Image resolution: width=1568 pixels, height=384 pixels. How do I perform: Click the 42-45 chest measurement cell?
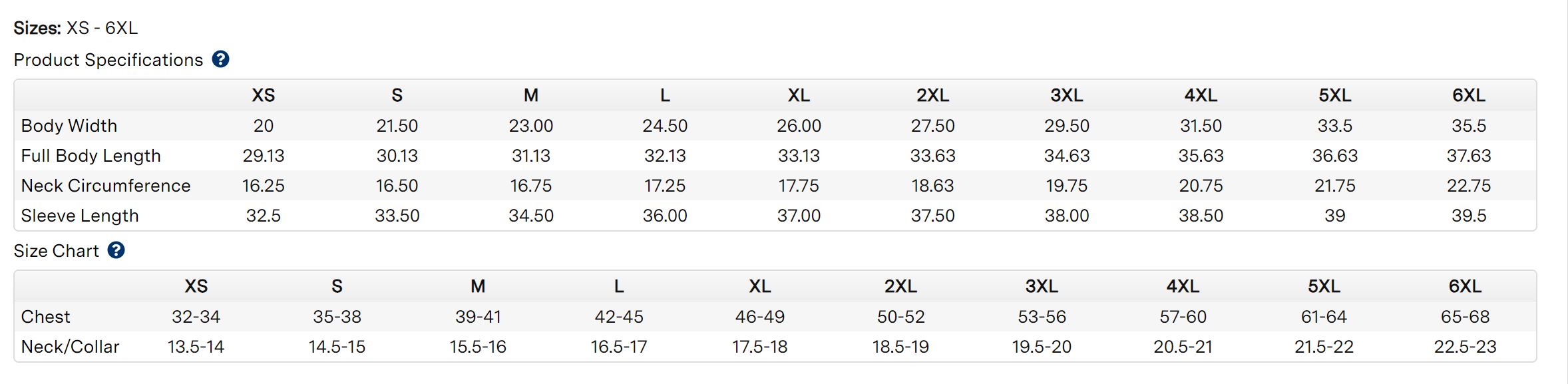pyautogui.click(x=618, y=317)
